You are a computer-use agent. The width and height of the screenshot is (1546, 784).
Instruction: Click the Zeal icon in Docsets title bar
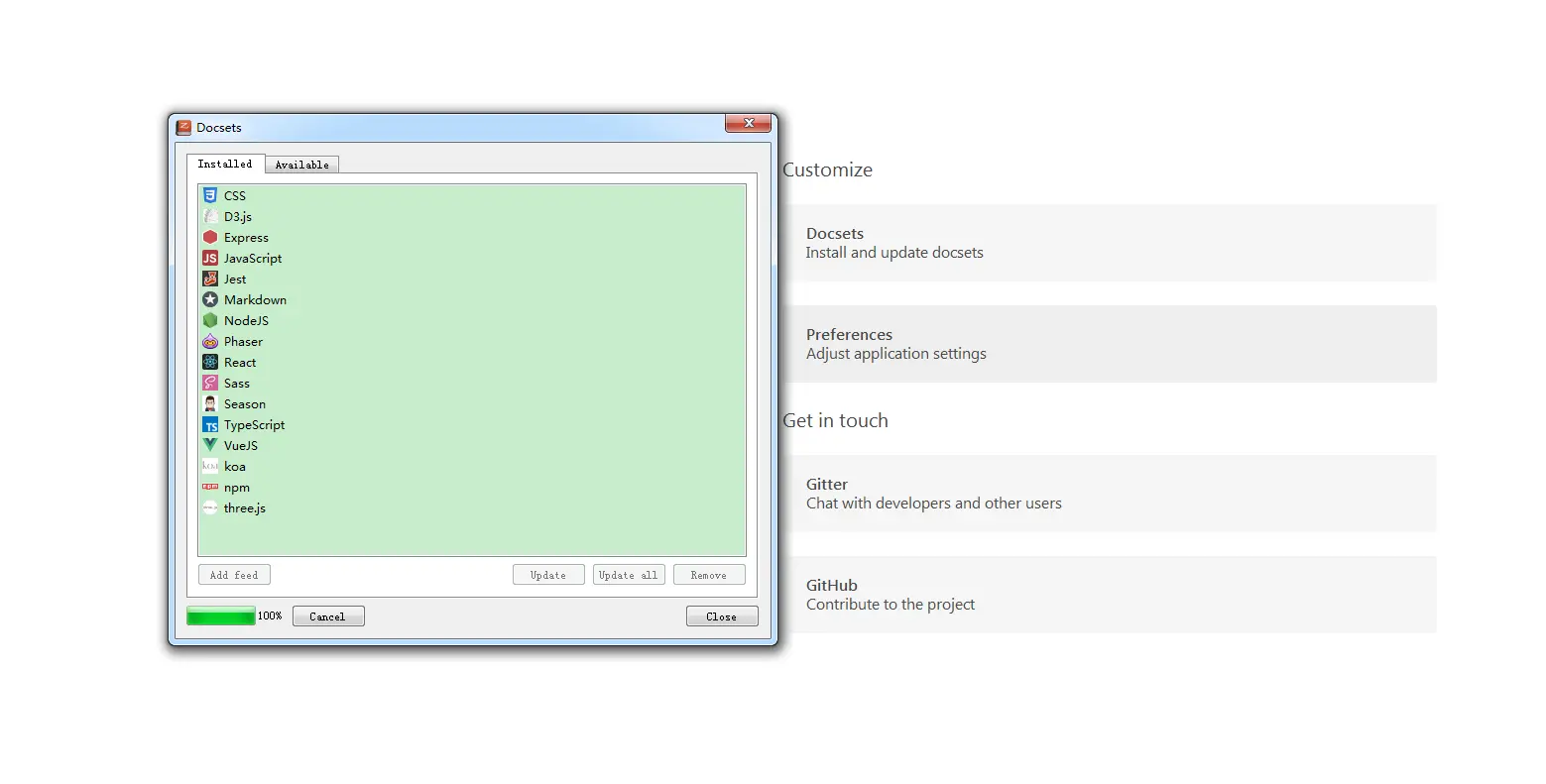click(x=183, y=127)
